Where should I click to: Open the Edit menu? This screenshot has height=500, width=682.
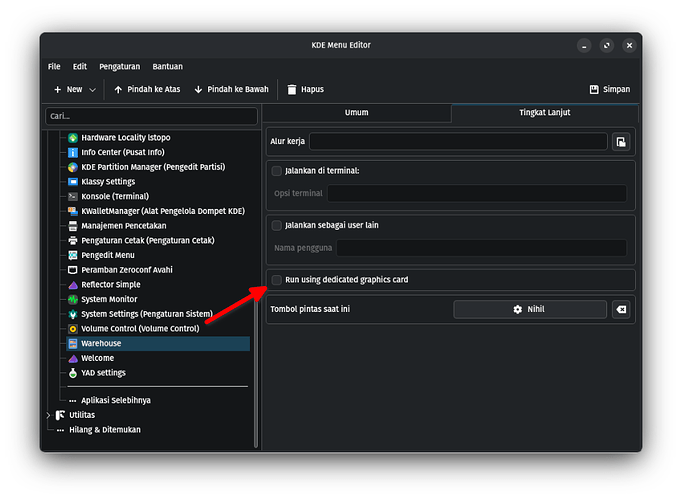point(80,67)
